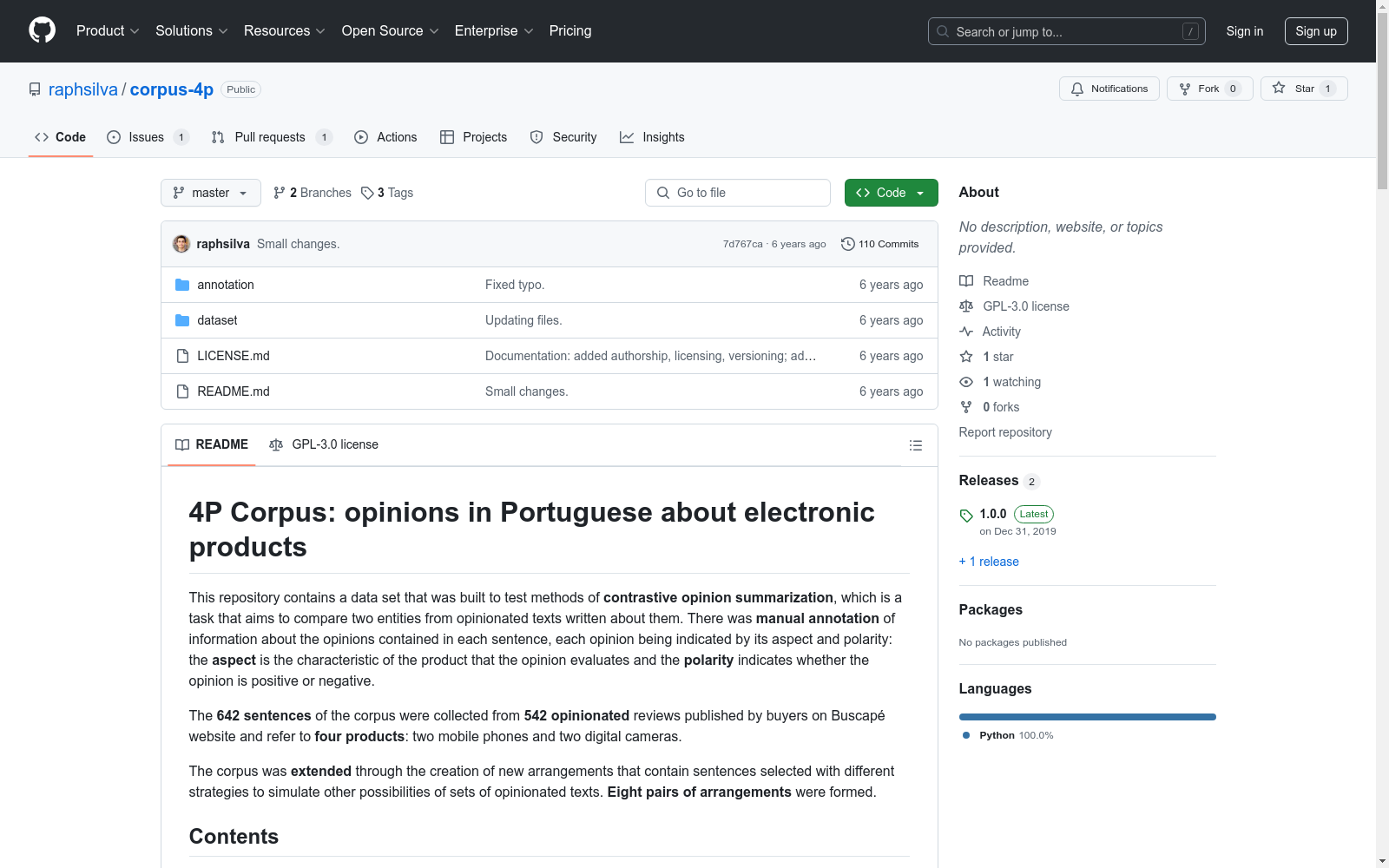Click the Go to file search icon
This screenshot has height=868, width=1389.
(x=663, y=193)
